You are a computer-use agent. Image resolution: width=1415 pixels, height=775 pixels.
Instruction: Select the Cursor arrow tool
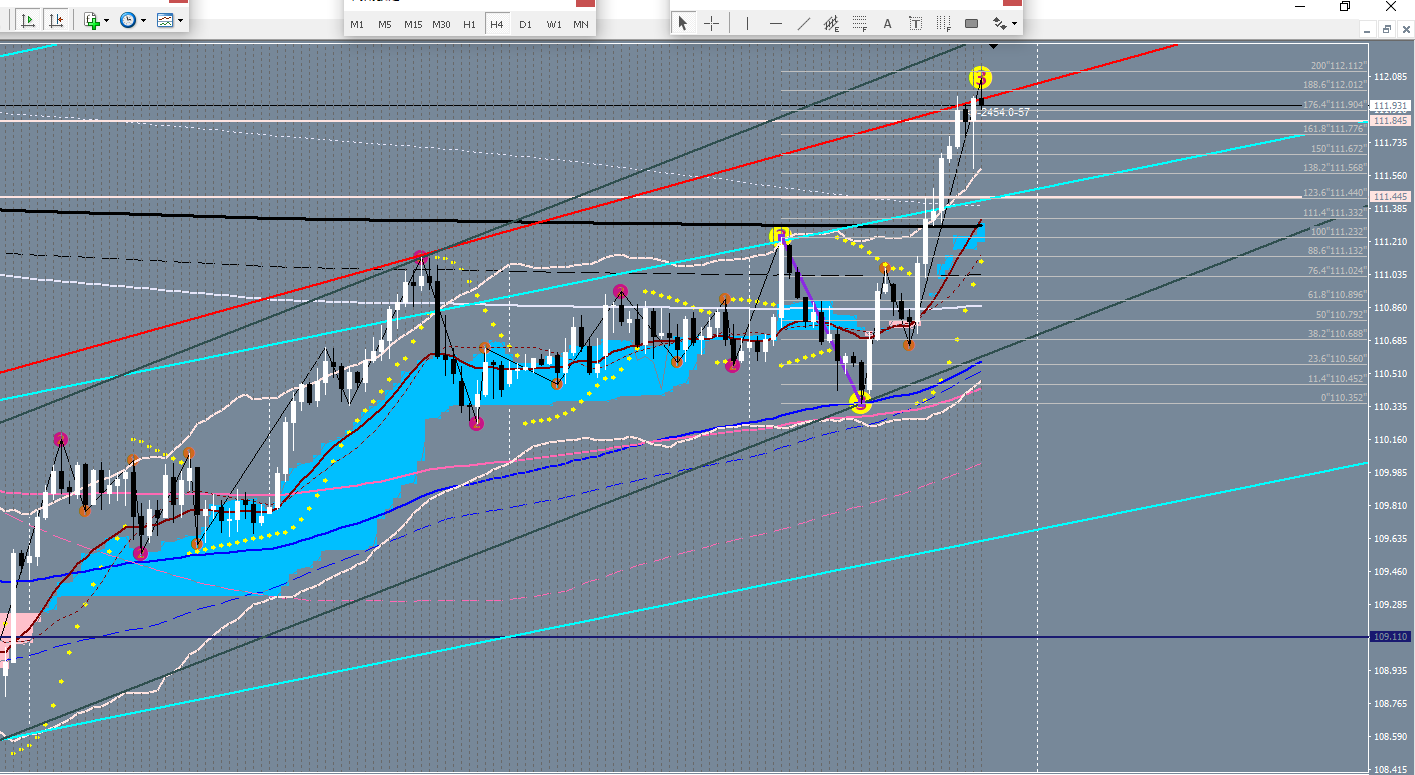pyautogui.click(x=683, y=23)
